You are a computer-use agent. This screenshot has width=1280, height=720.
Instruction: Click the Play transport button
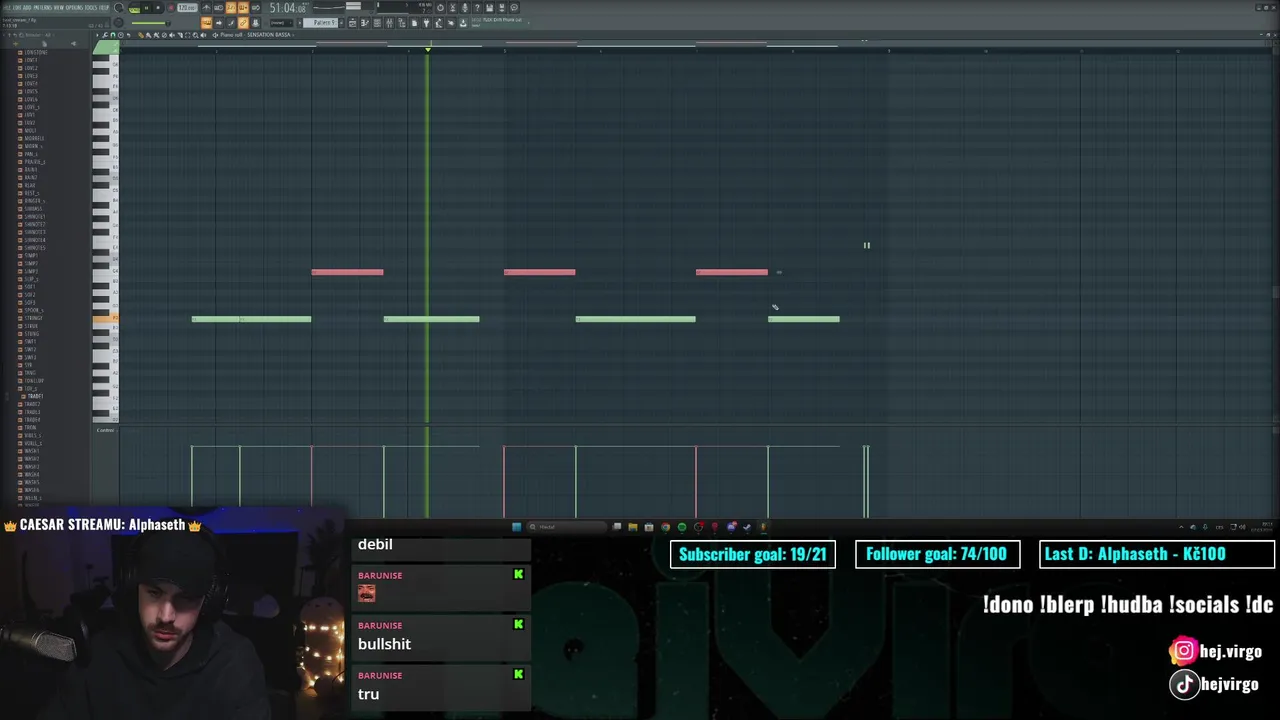(146, 8)
